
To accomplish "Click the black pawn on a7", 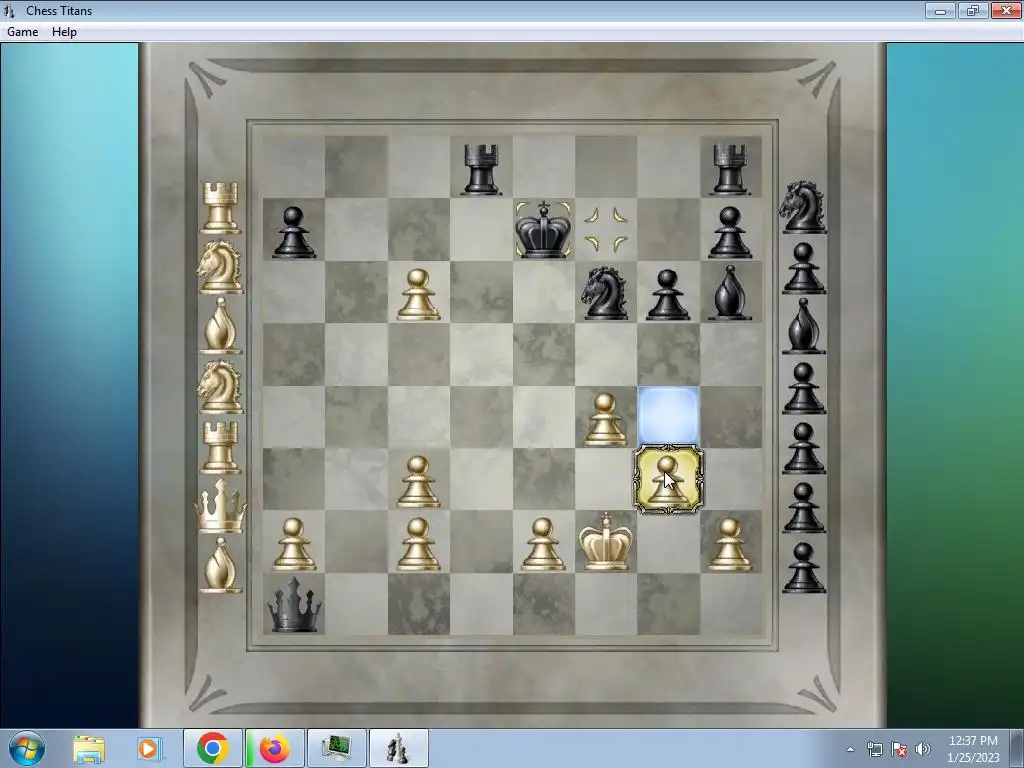I will click(x=293, y=232).
